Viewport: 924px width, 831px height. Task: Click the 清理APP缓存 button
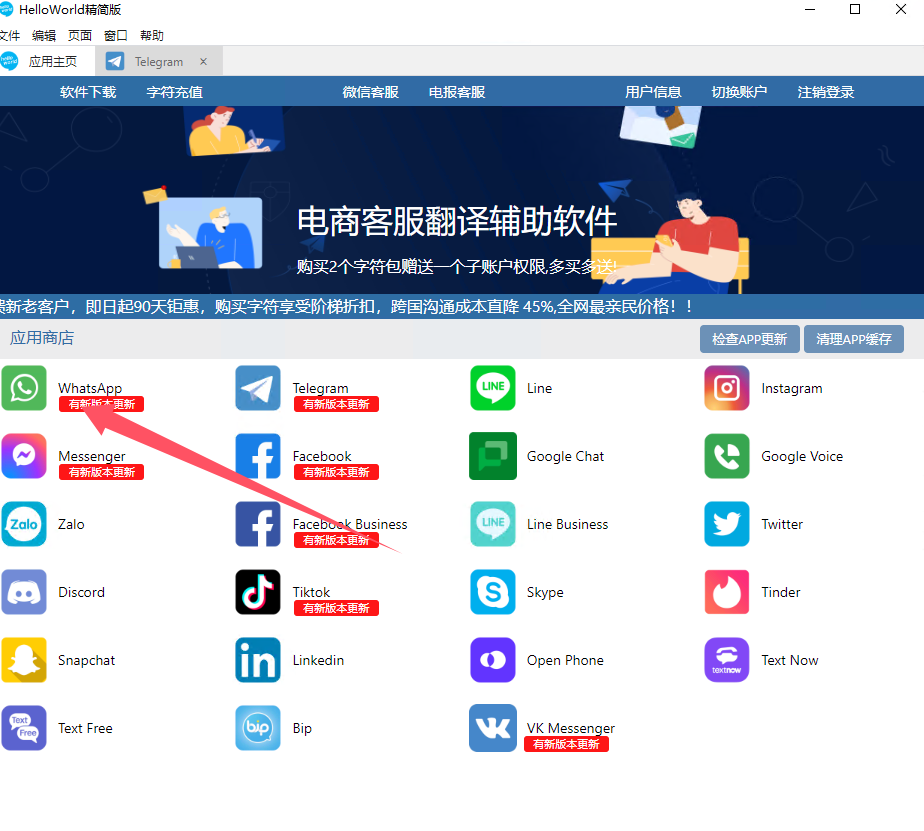point(854,339)
